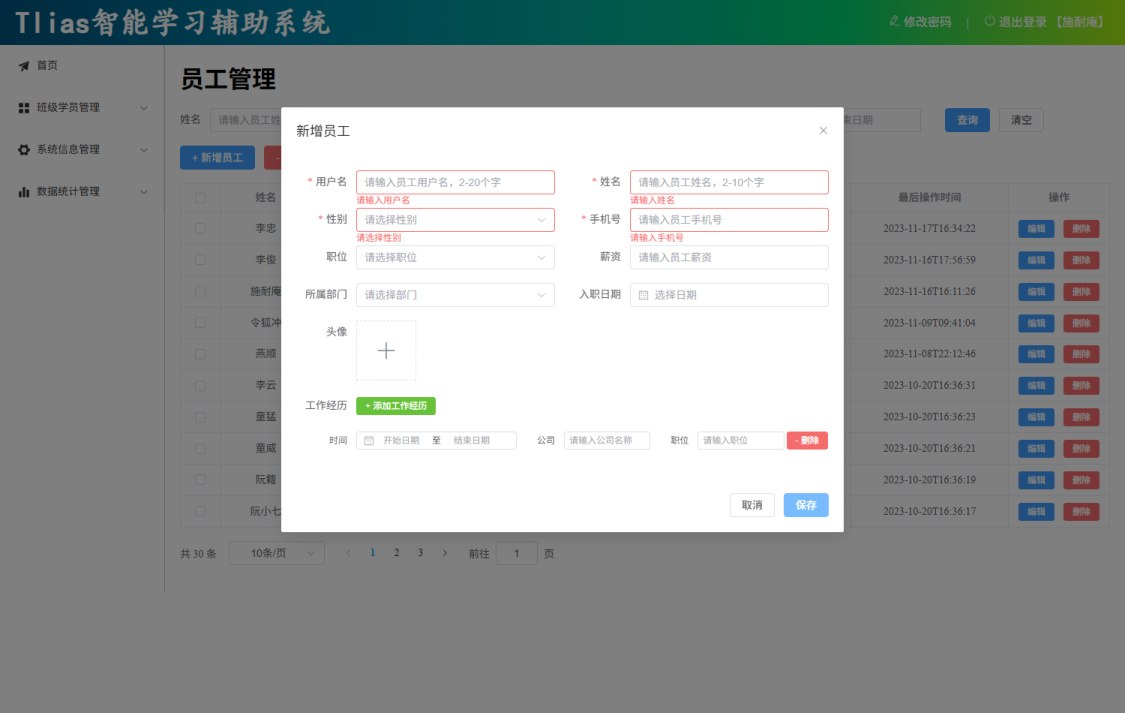Image resolution: width=1125 pixels, height=713 pixels.
Task: Go to page 3 in pagination
Action: pyautogui.click(x=420, y=553)
